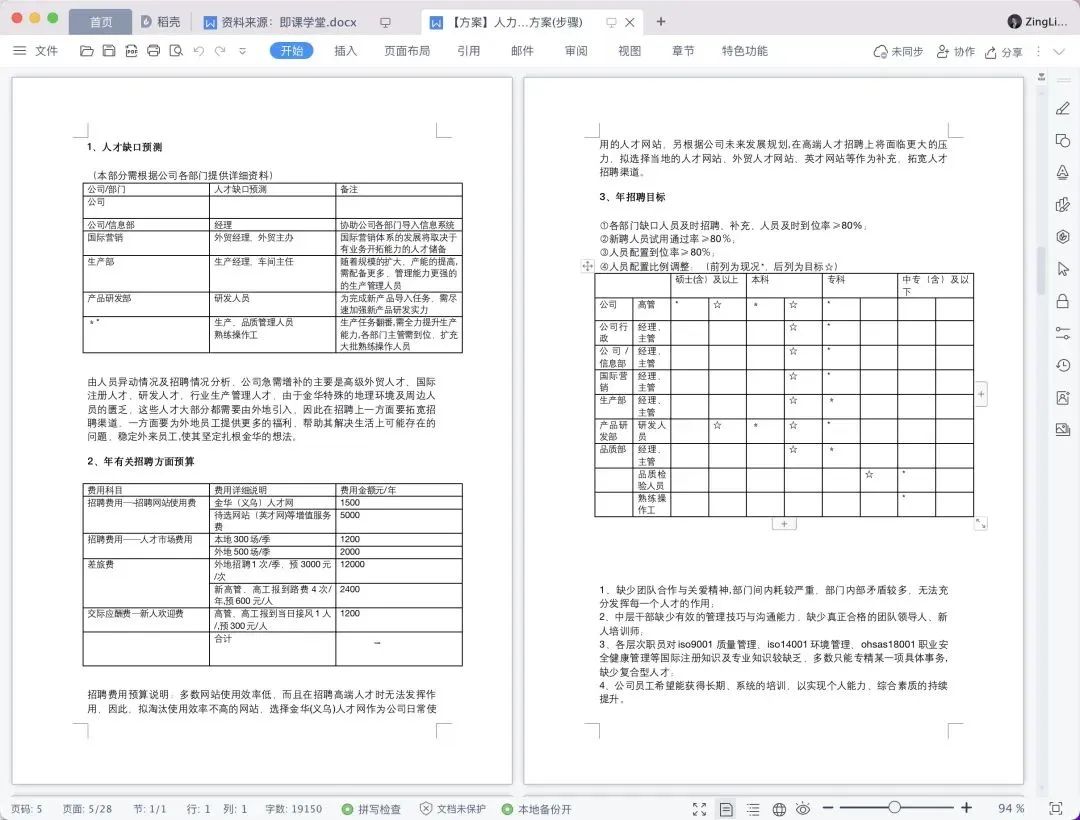The image size is (1080, 820).
Task: Open the 插入 ribbon tab
Action: (x=345, y=51)
